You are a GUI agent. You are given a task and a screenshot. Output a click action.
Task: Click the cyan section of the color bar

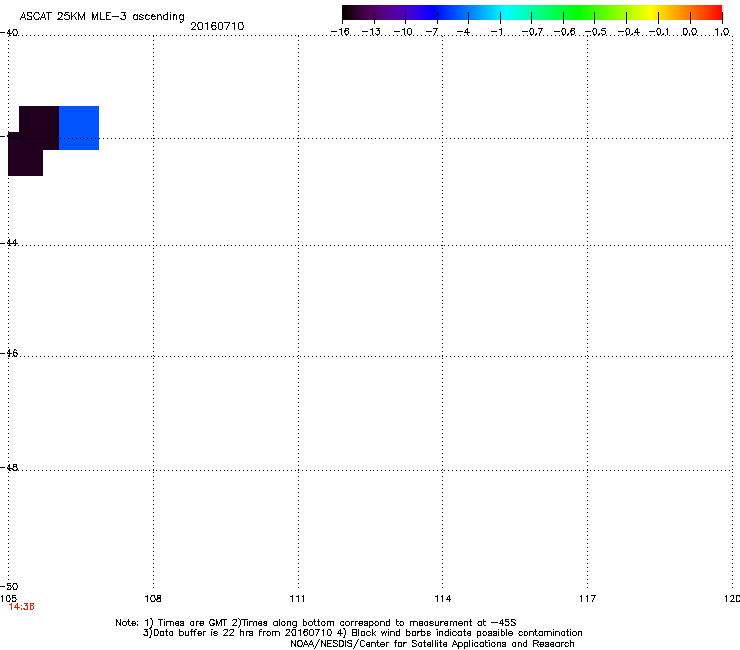(507, 13)
